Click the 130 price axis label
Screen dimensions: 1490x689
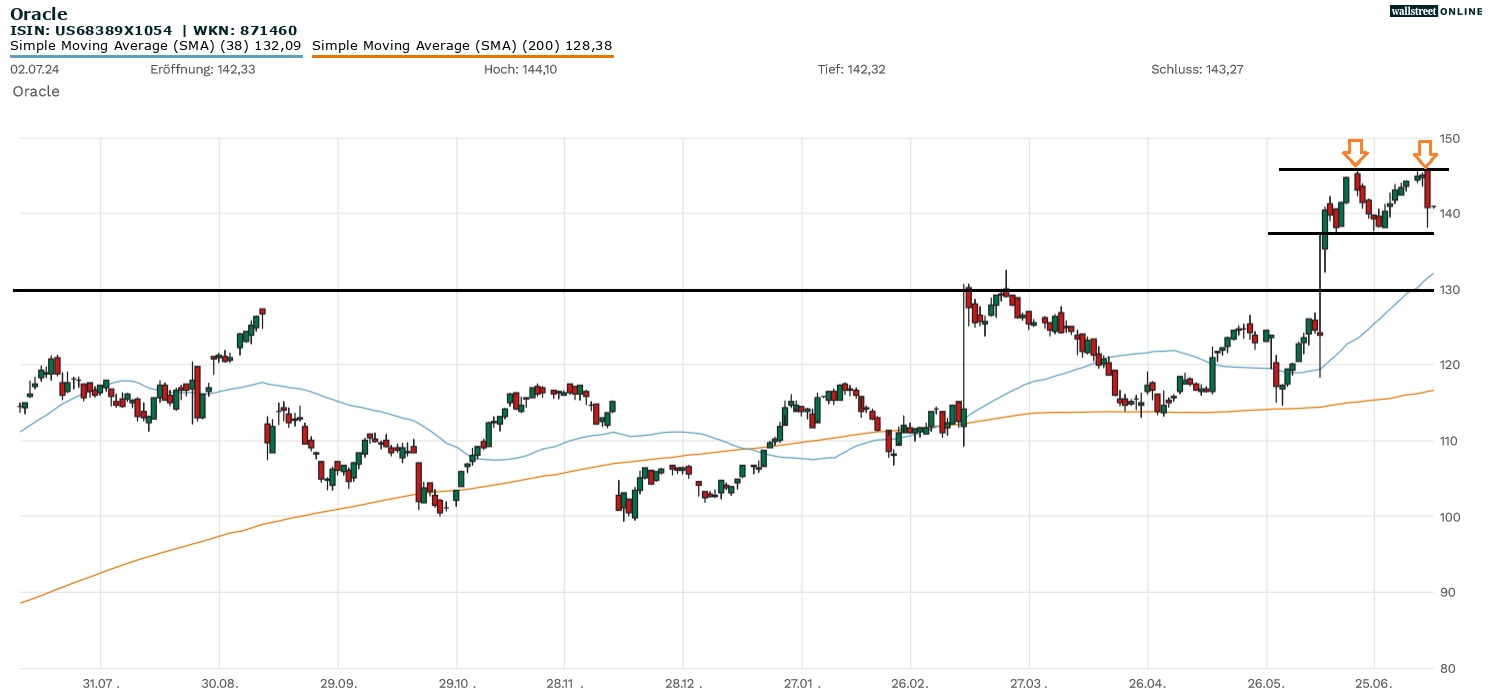1449,290
